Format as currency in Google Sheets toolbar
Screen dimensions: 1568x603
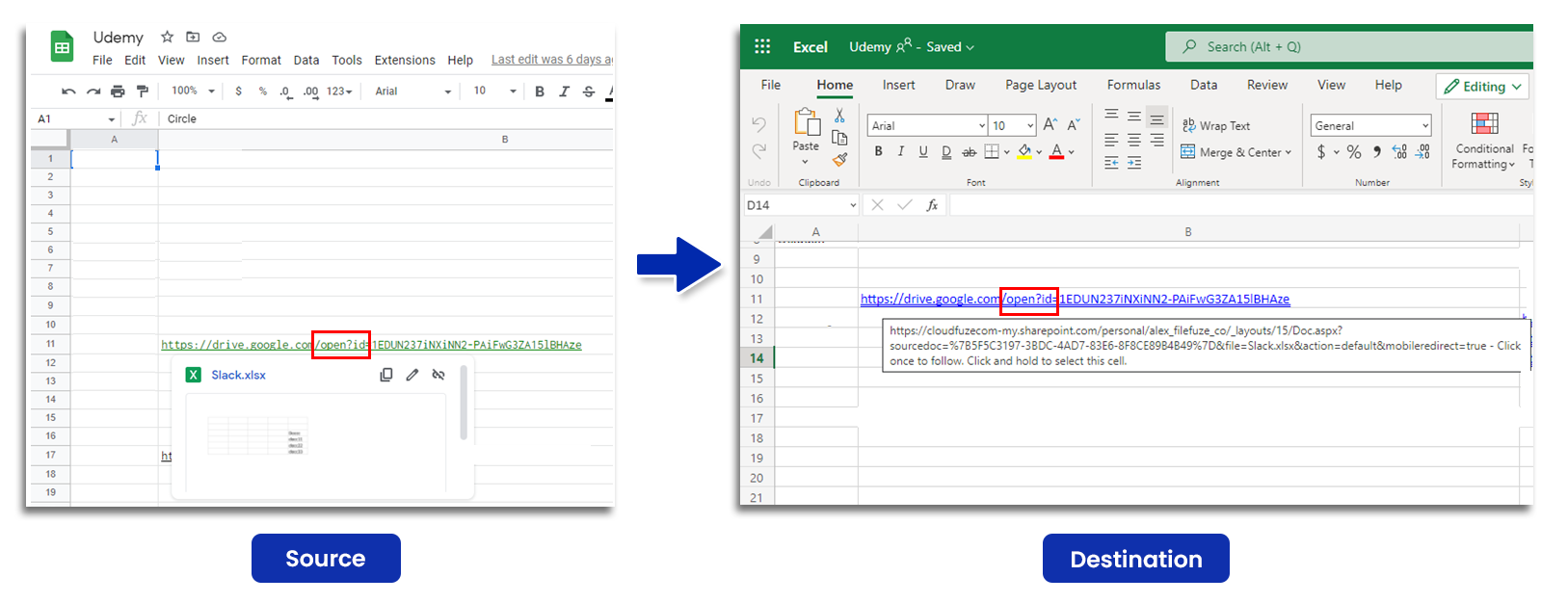point(238,92)
